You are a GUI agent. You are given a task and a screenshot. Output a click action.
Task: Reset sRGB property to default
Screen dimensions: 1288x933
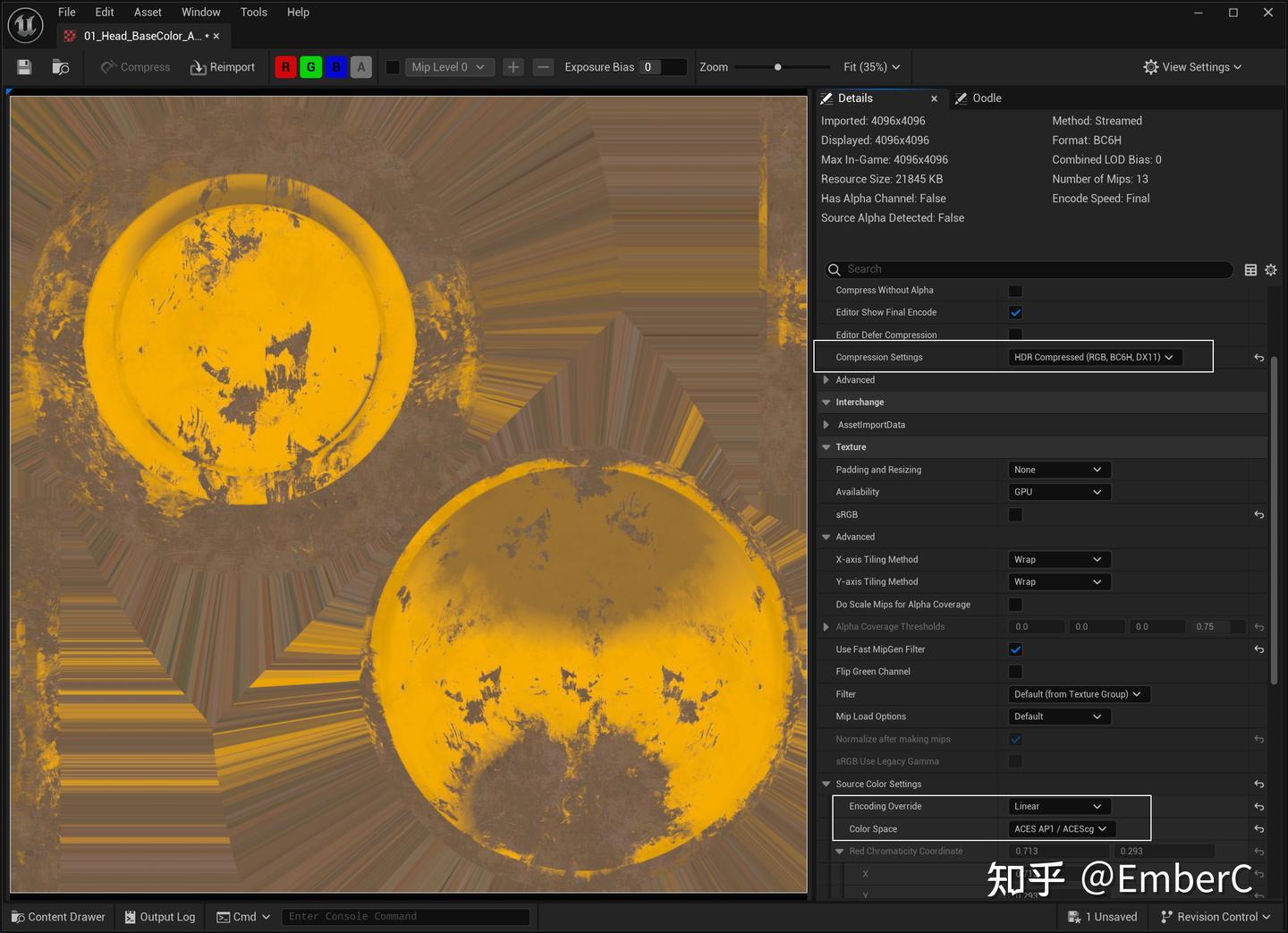pyautogui.click(x=1259, y=514)
